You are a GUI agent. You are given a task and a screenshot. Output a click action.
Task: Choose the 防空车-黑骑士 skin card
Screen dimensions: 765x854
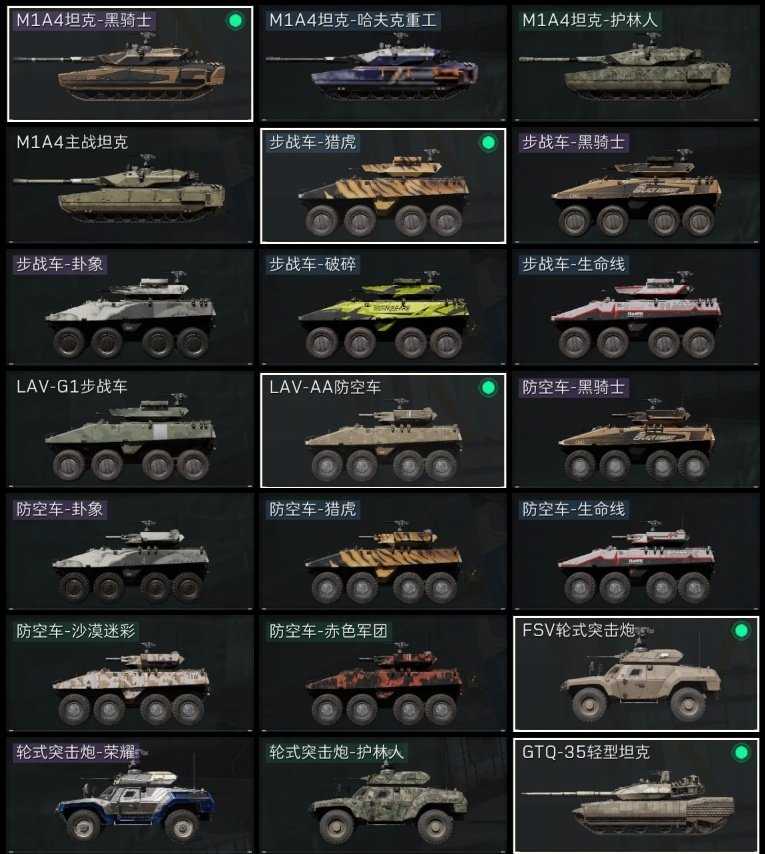click(x=636, y=430)
